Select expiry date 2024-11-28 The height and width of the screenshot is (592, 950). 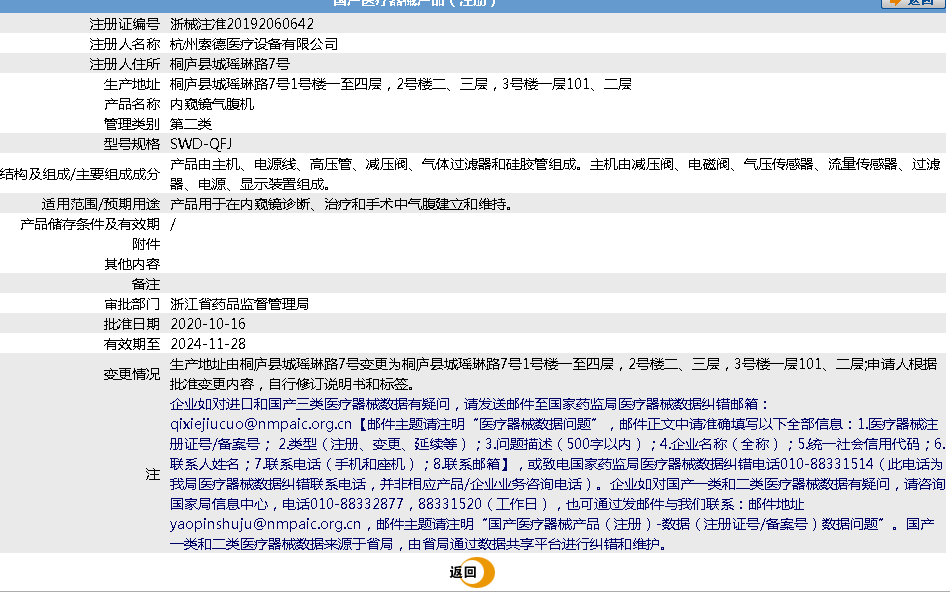pos(208,344)
